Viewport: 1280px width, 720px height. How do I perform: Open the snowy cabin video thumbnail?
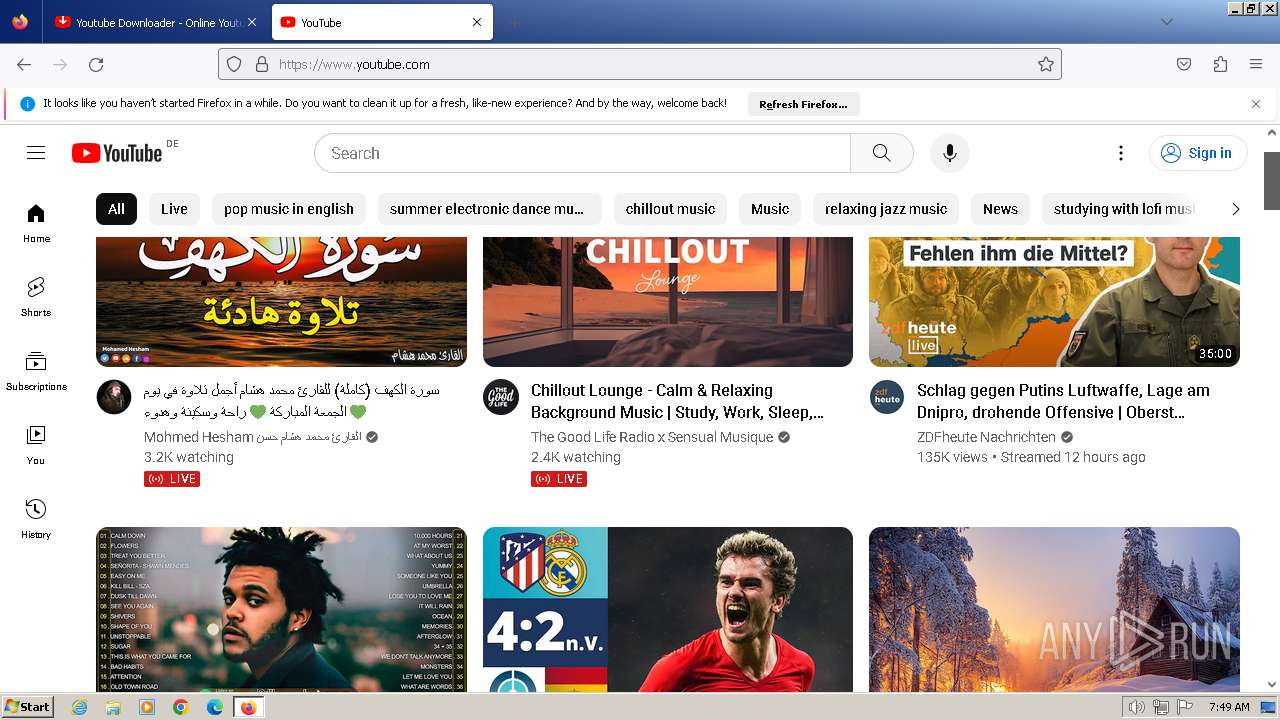coord(1054,610)
